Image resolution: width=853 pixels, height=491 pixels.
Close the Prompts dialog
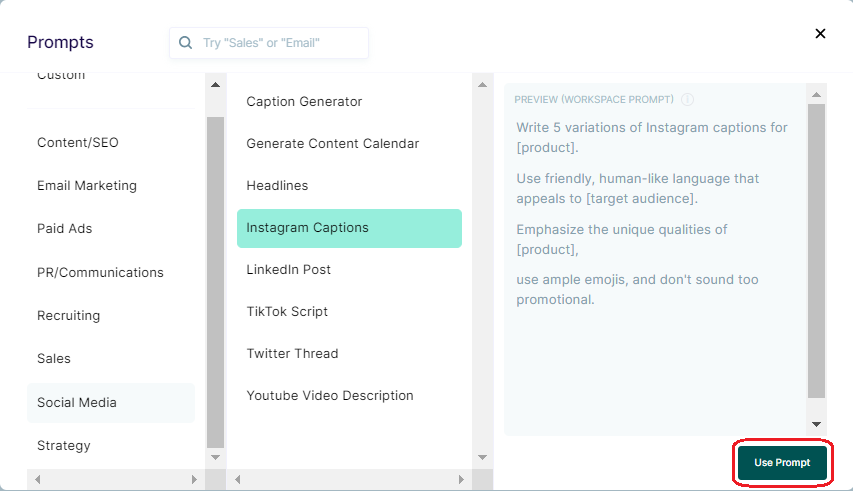click(x=820, y=34)
